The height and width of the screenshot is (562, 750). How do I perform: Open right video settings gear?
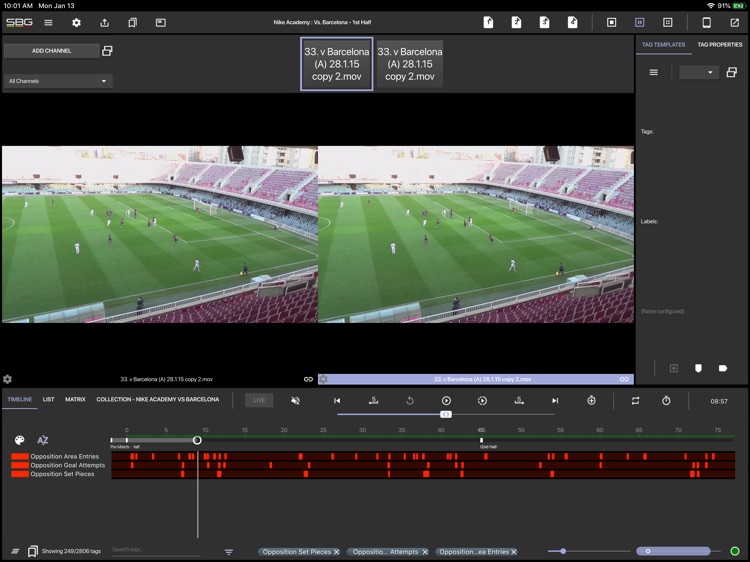click(323, 379)
